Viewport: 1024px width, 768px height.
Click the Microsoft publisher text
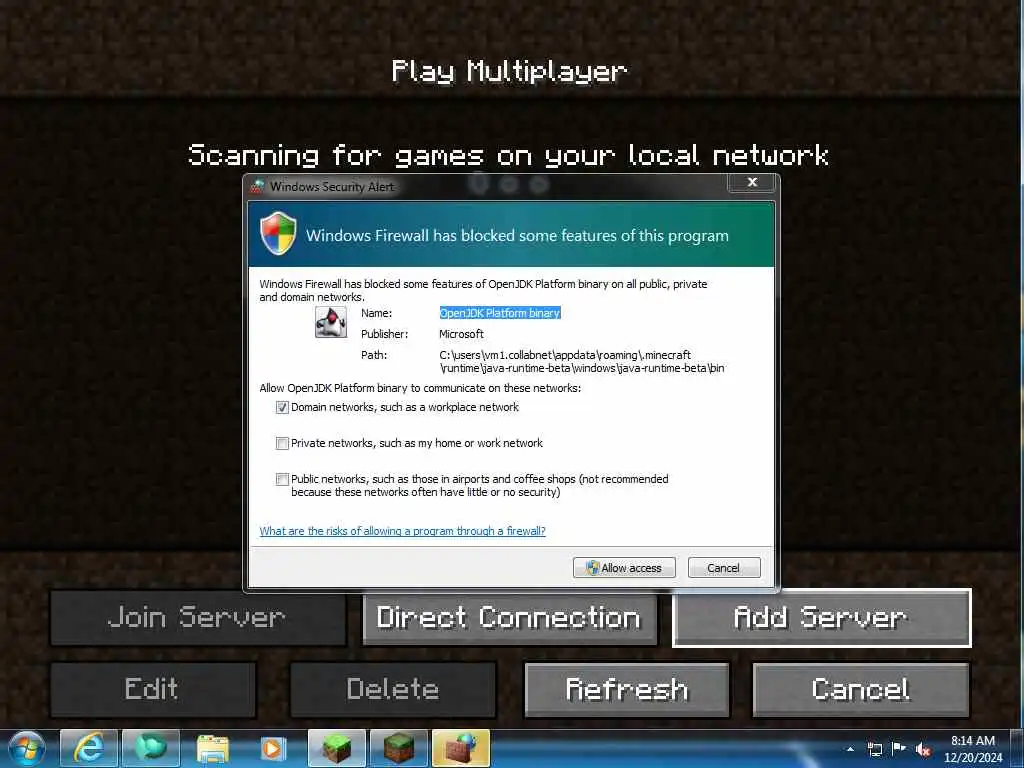[461, 334]
